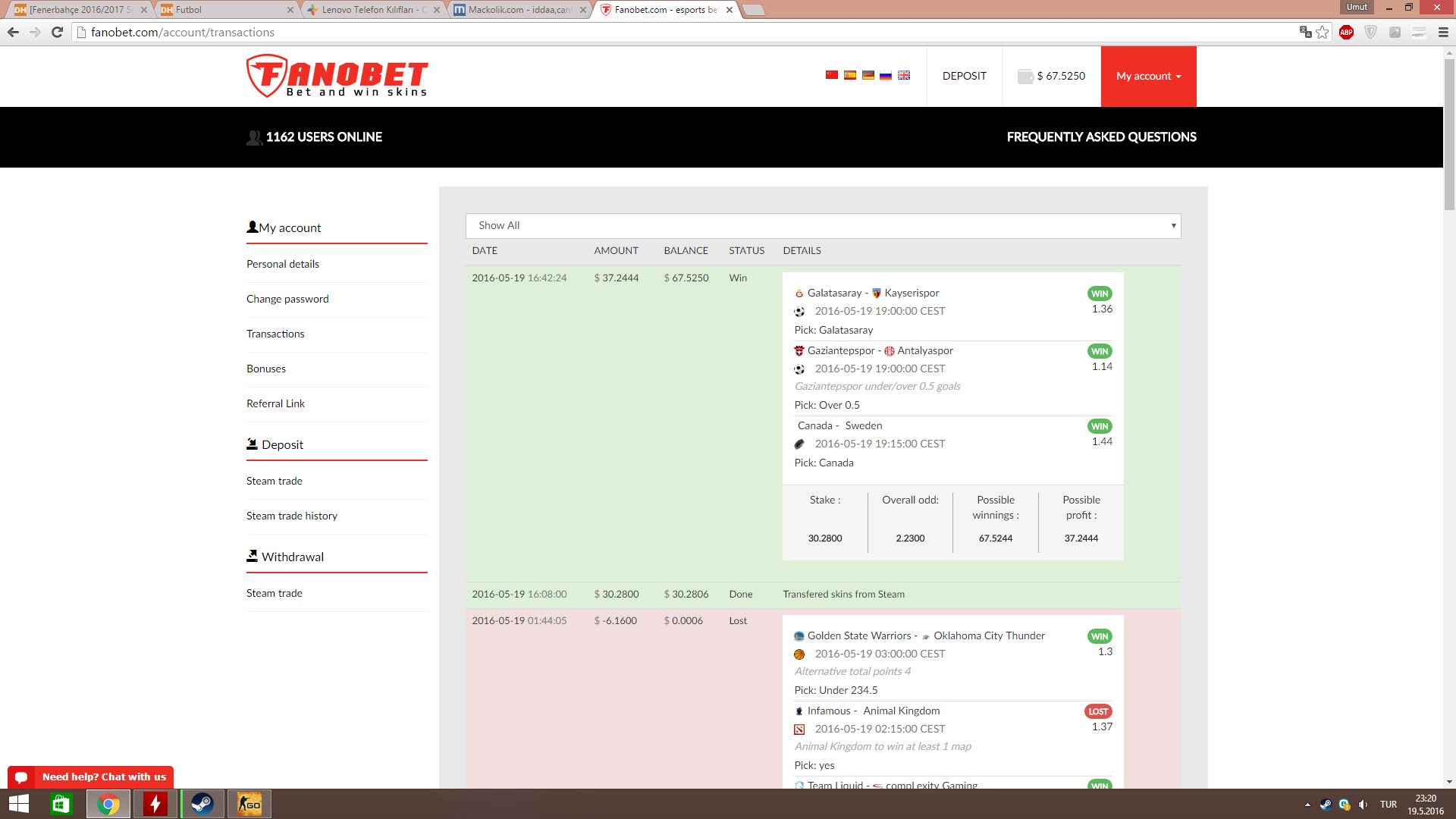This screenshot has height=819, width=1456.
Task: Click the browser forward arrow
Action: click(35, 32)
